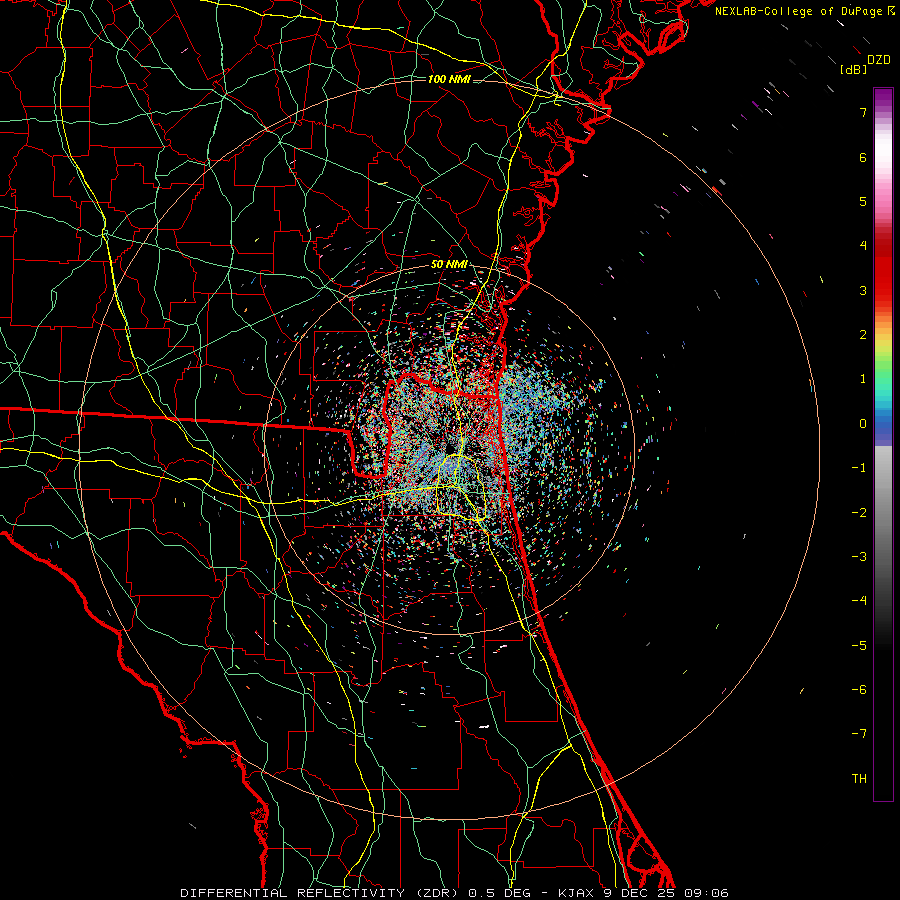This screenshot has width=900, height=900.
Task: Click the NEXLAB-College of DuPage label
Action: 799,11
